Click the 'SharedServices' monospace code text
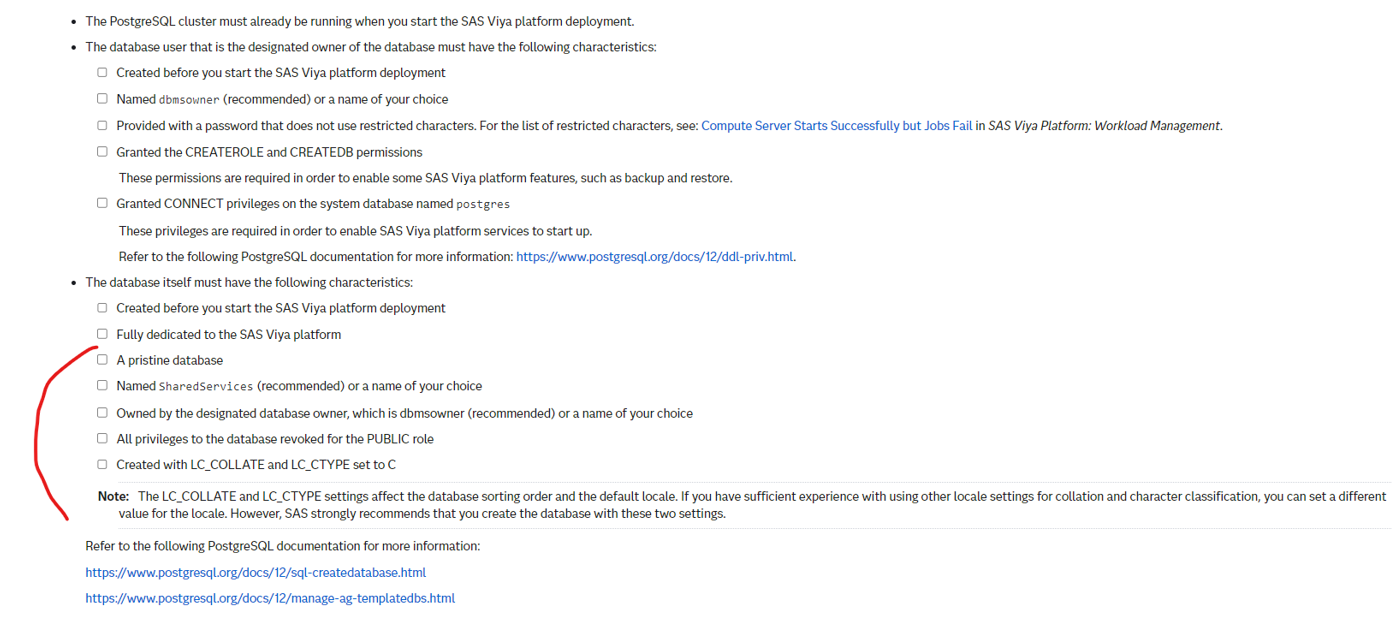Image resolution: width=1398 pixels, height=620 pixels. click(205, 387)
